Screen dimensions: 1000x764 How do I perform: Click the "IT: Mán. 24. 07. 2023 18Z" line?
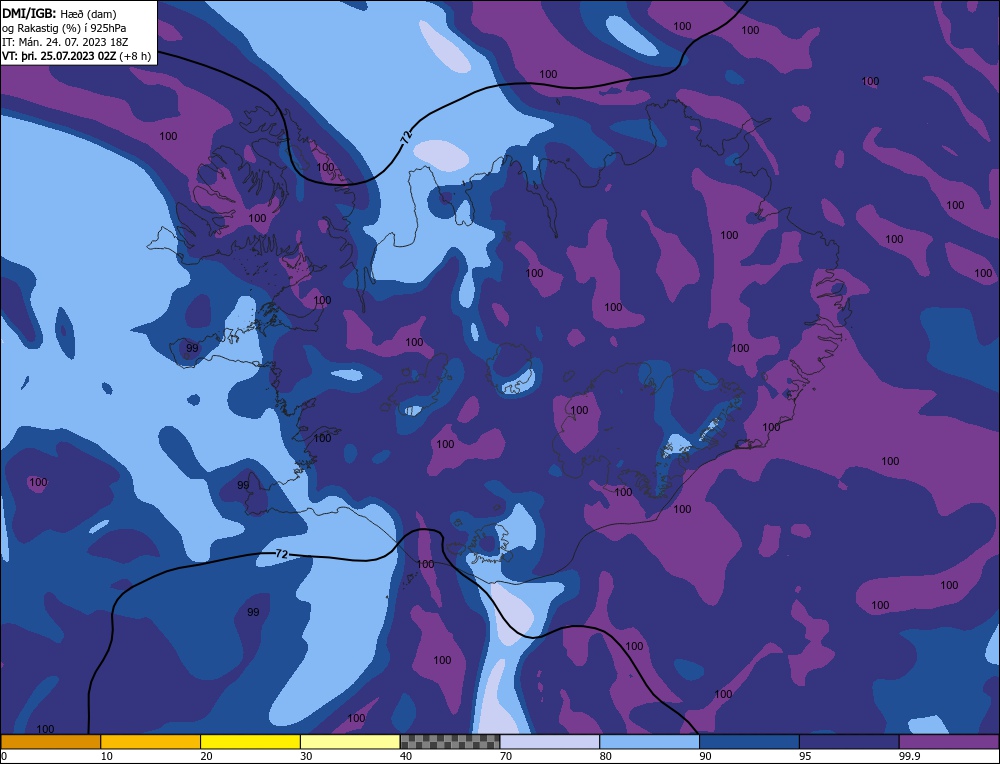coord(65,42)
